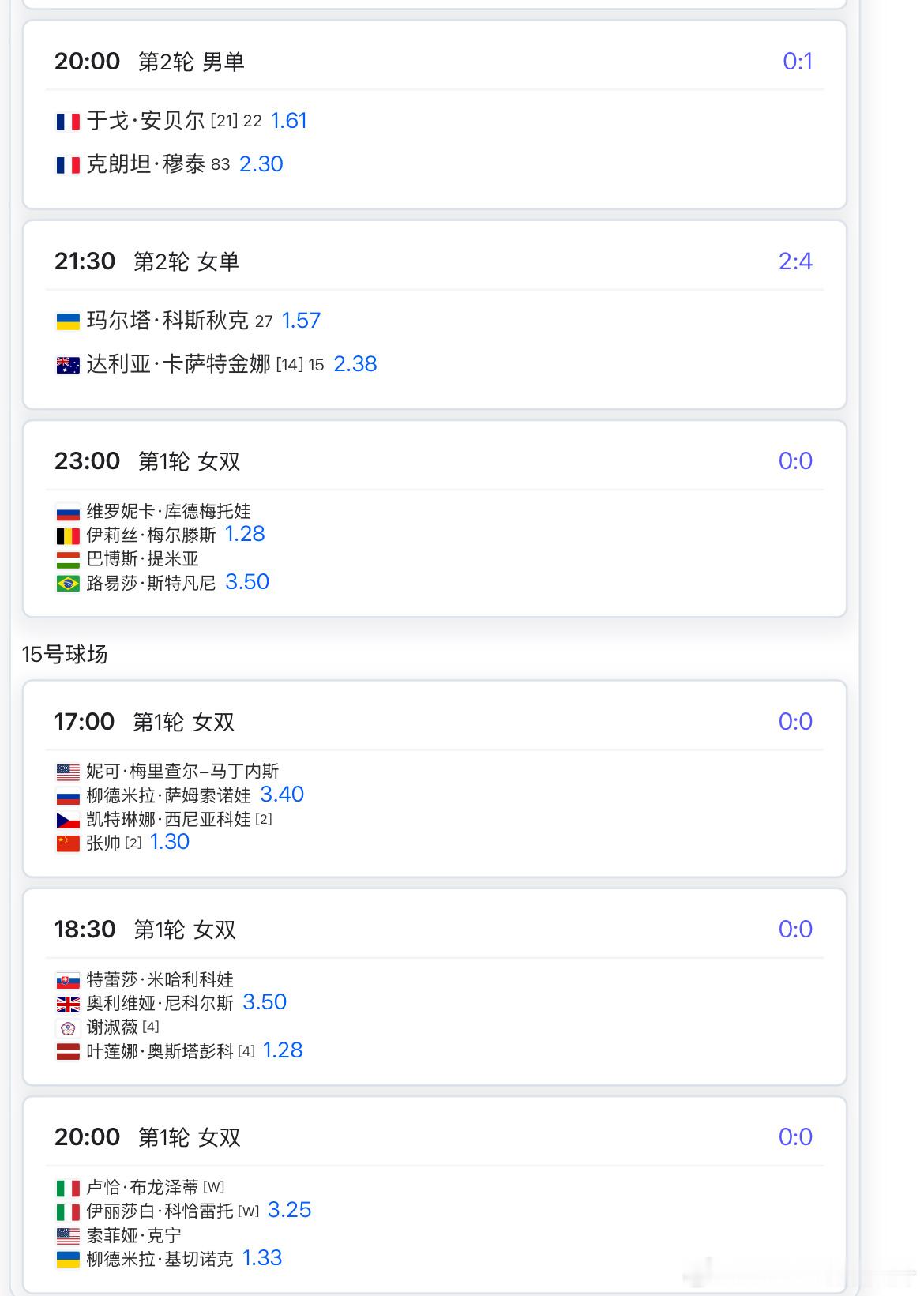The width and height of the screenshot is (924, 1296).
Task: Click the Australian flag beside 达利亚·卡萨特金娜
Action: (68, 365)
